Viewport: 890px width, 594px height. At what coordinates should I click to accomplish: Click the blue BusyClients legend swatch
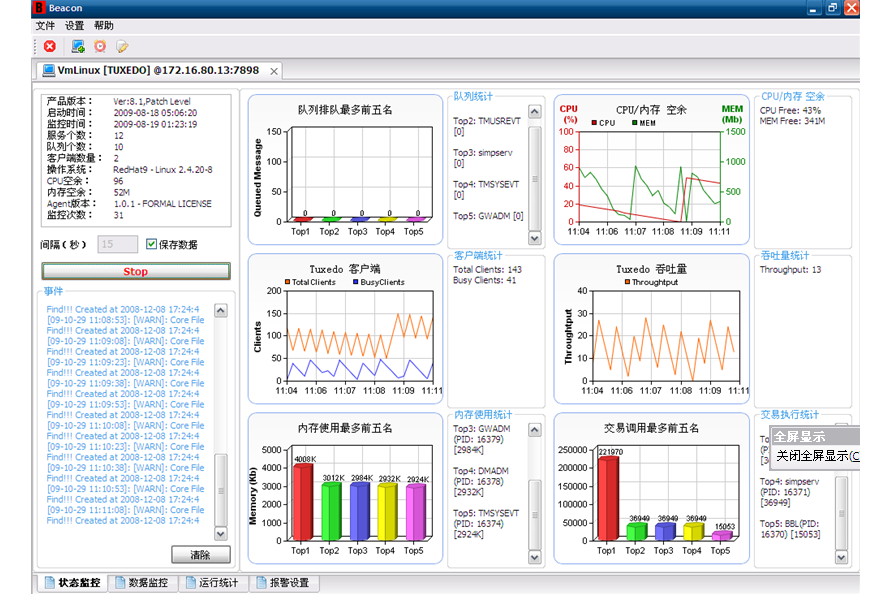355,281
